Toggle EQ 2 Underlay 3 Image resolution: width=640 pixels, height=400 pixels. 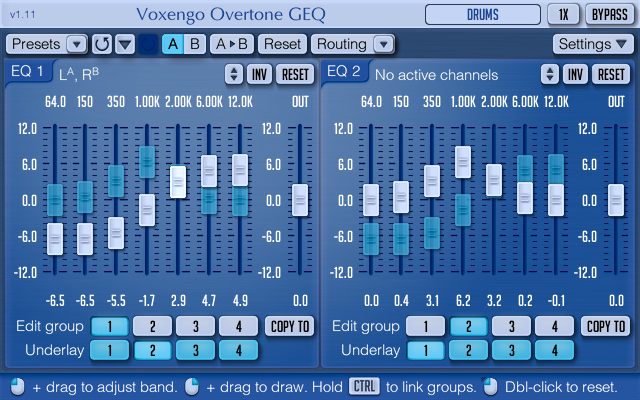511,350
